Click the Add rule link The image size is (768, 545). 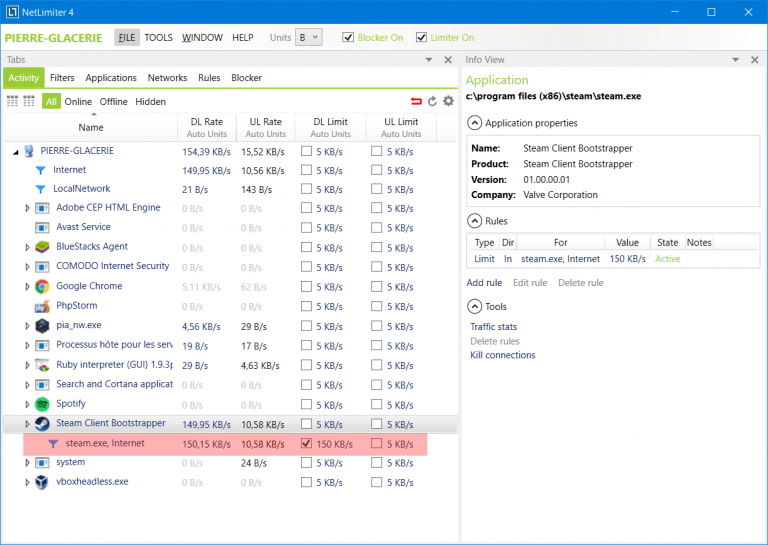point(484,283)
